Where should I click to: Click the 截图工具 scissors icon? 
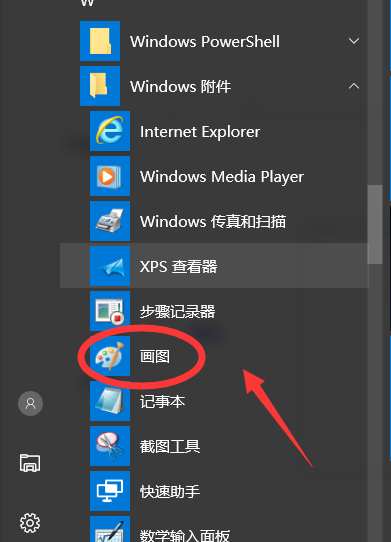coord(110,446)
